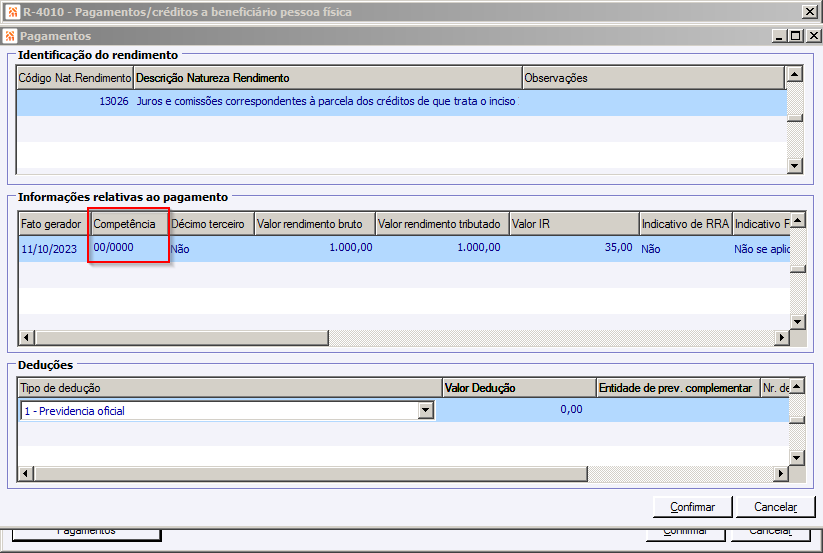823x553 pixels.
Task: Select code 13026 in the rendimento grid
Action: click(x=75, y=101)
